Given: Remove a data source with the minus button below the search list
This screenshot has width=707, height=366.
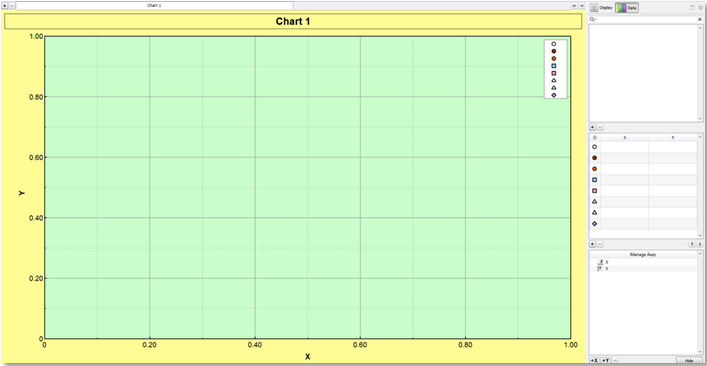Looking at the screenshot, I should point(600,128).
